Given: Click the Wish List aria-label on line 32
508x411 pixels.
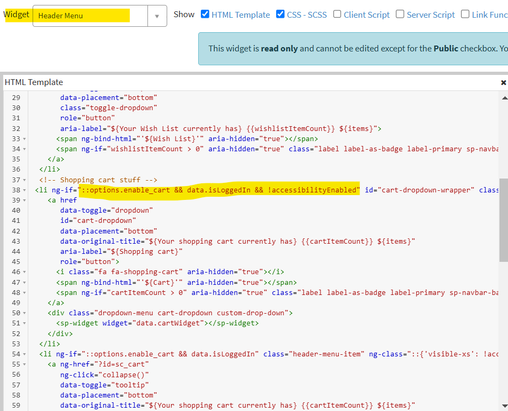Looking at the screenshot, I should [221, 129].
